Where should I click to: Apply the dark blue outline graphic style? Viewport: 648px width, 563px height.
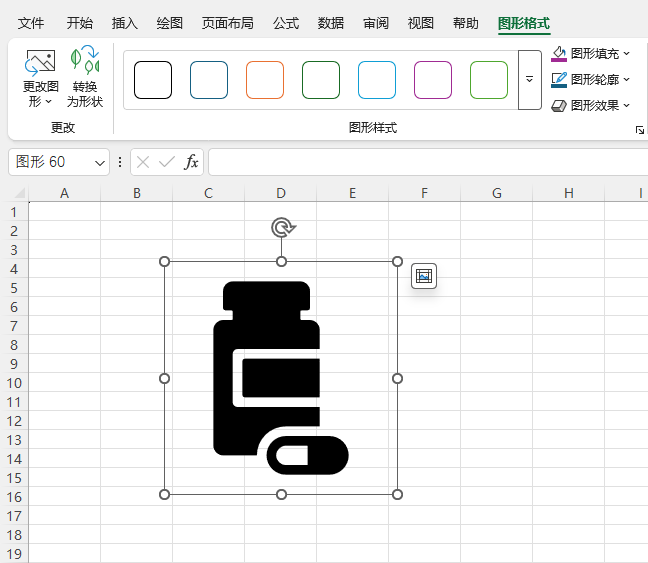(209, 80)
